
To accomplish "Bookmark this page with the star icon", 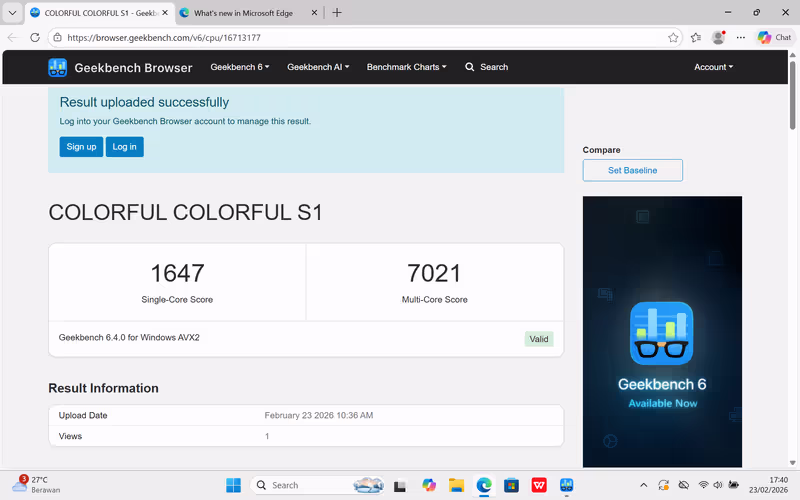I will point(674,37).
